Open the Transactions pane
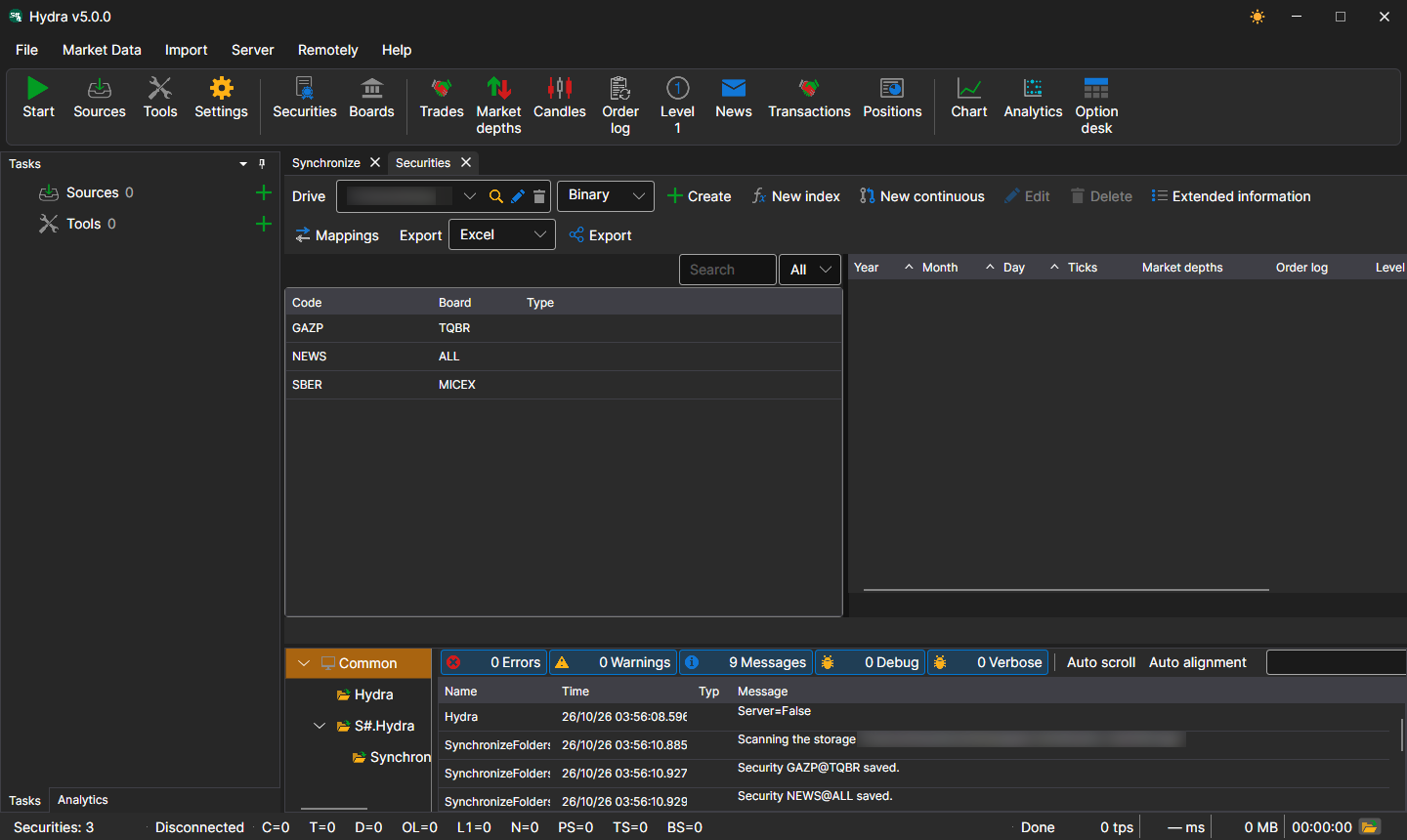The height and width of the screenshot is (840, 1407). point(809,98)
